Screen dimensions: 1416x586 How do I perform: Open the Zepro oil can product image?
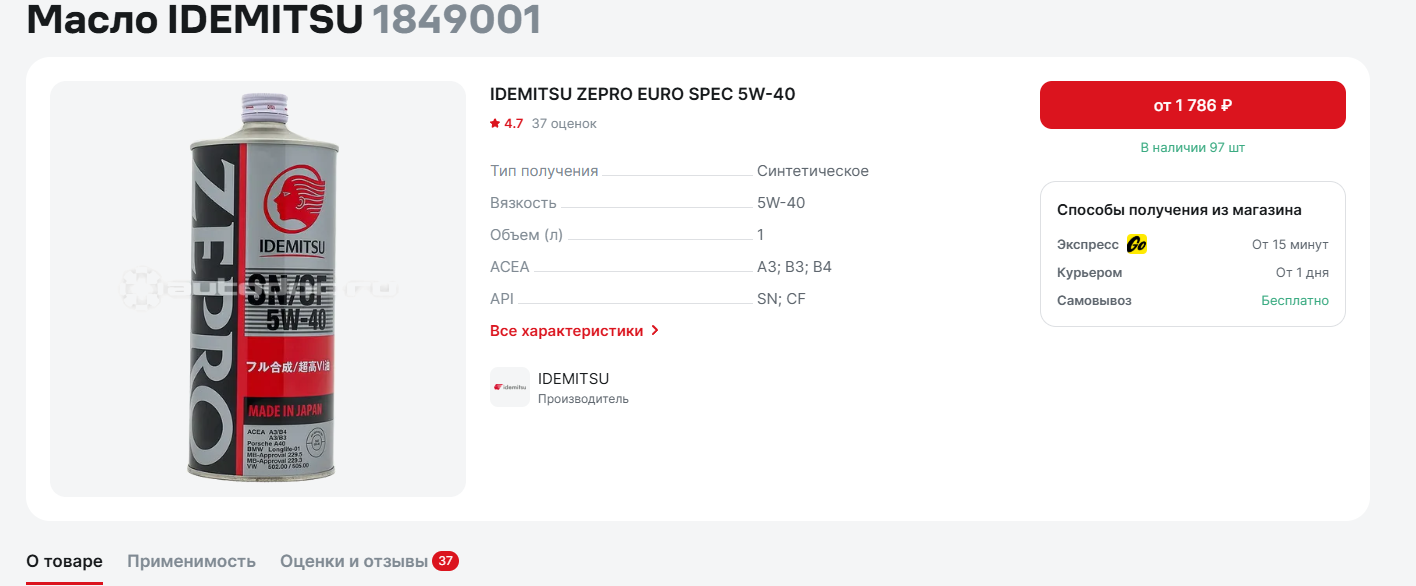pos(258,289)
